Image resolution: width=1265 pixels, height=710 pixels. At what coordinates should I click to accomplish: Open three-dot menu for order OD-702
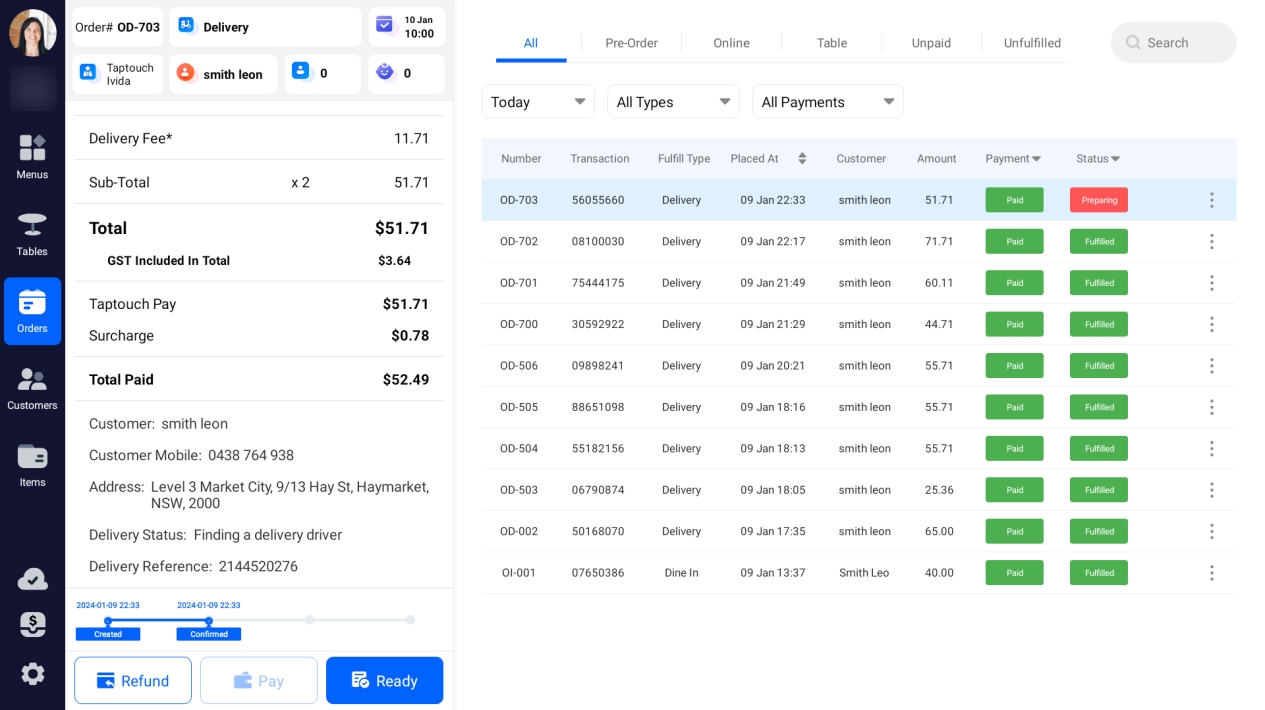[1211, 242]
